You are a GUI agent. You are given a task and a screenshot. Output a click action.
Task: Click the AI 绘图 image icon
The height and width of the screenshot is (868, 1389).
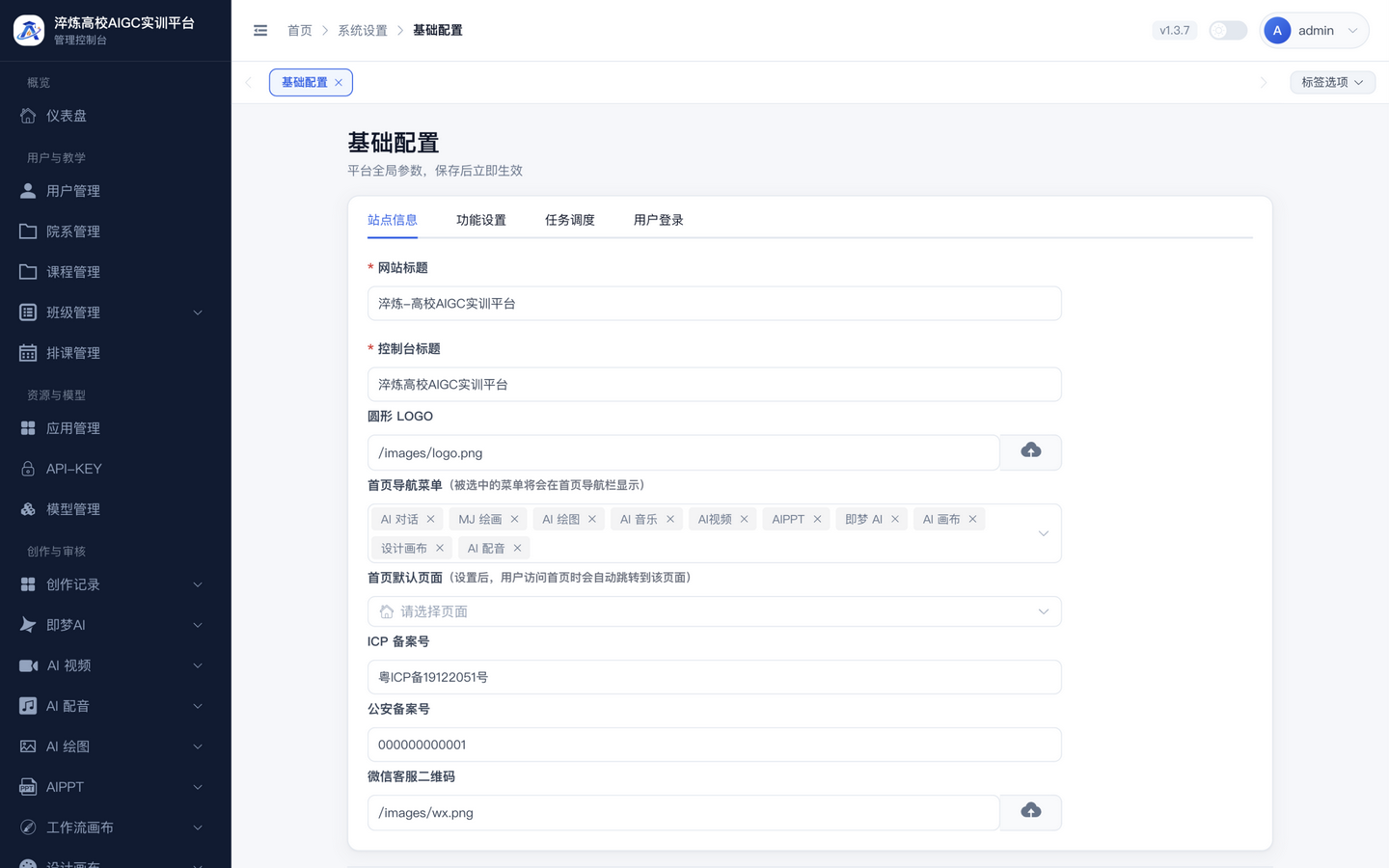click(x=28, y=746)
